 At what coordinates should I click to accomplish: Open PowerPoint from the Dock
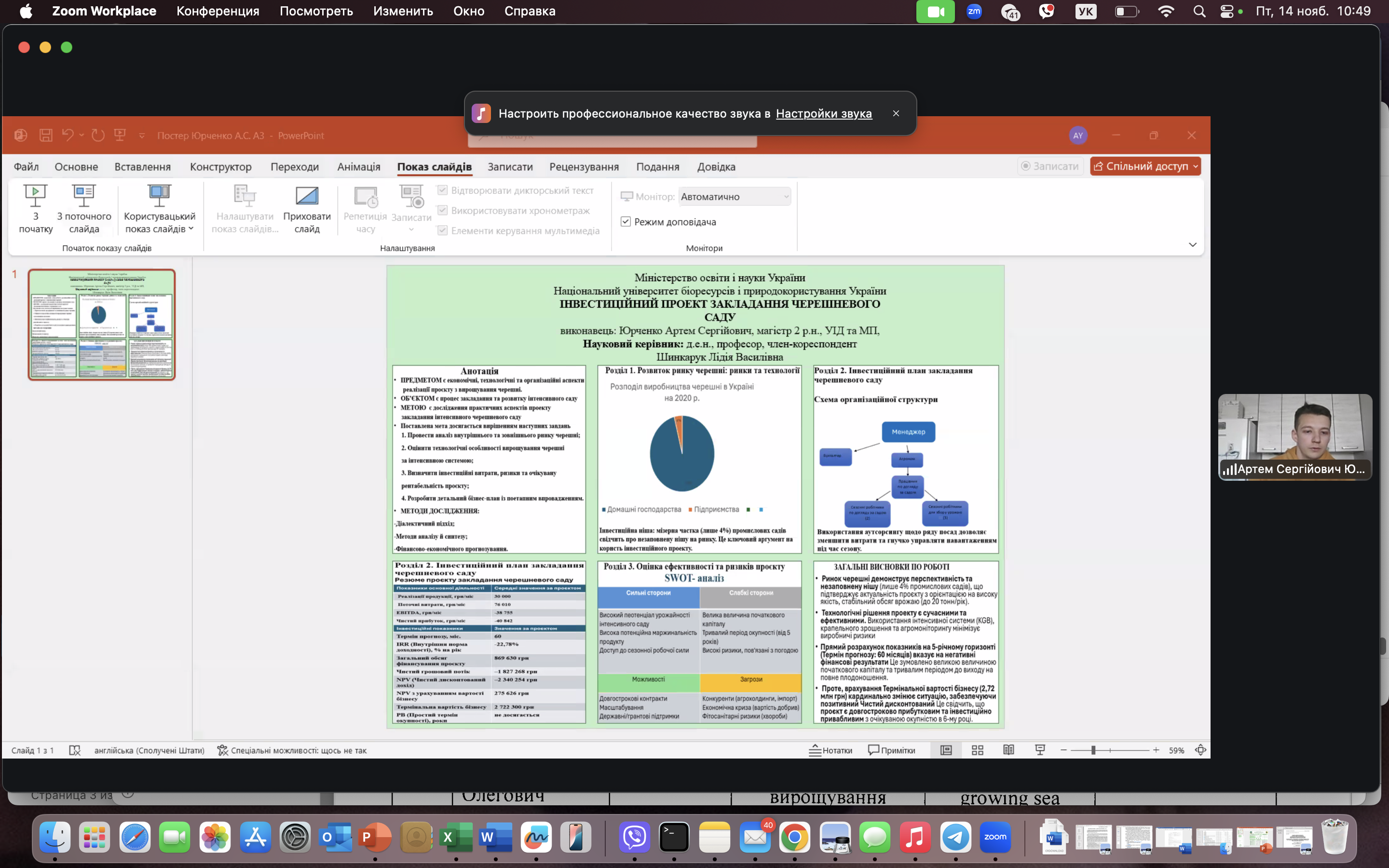pyautogui.click(x=374, y=838)
